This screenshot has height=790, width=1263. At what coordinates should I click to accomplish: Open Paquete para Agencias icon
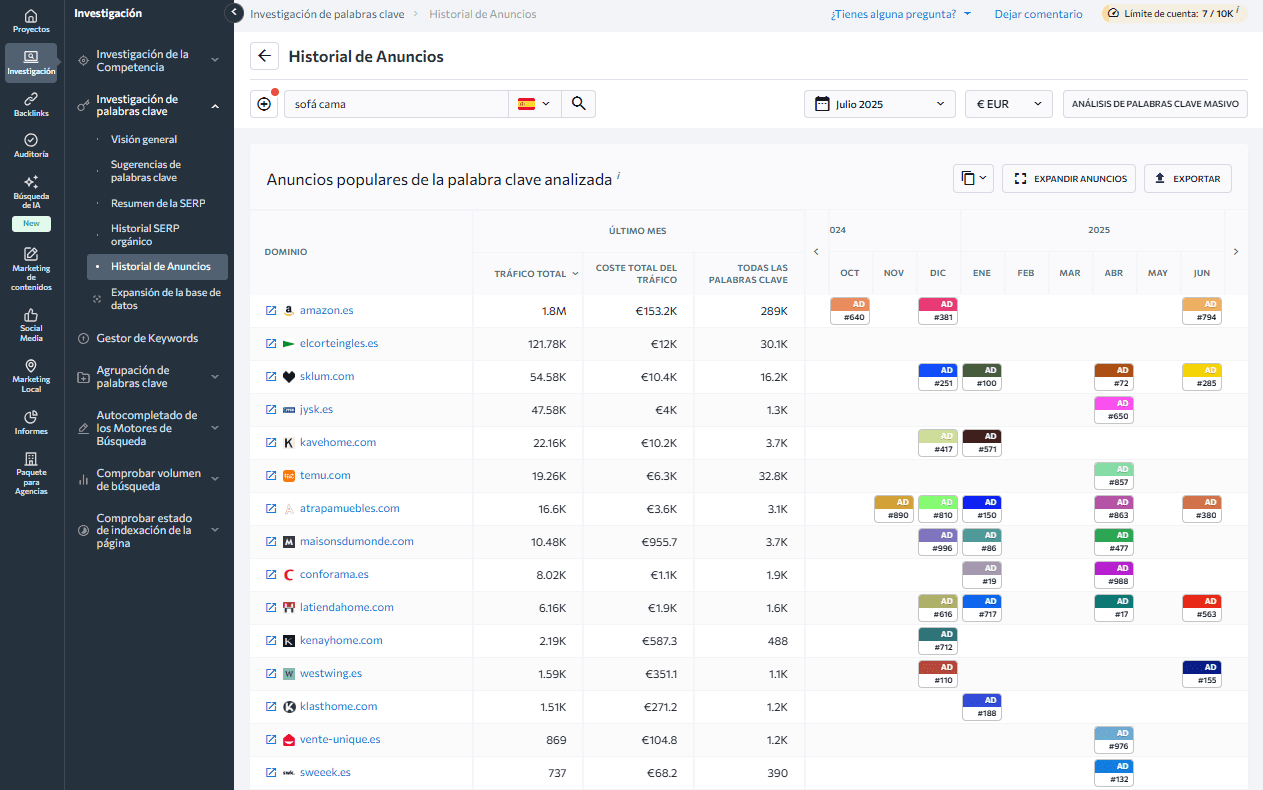tap(31, 474)
